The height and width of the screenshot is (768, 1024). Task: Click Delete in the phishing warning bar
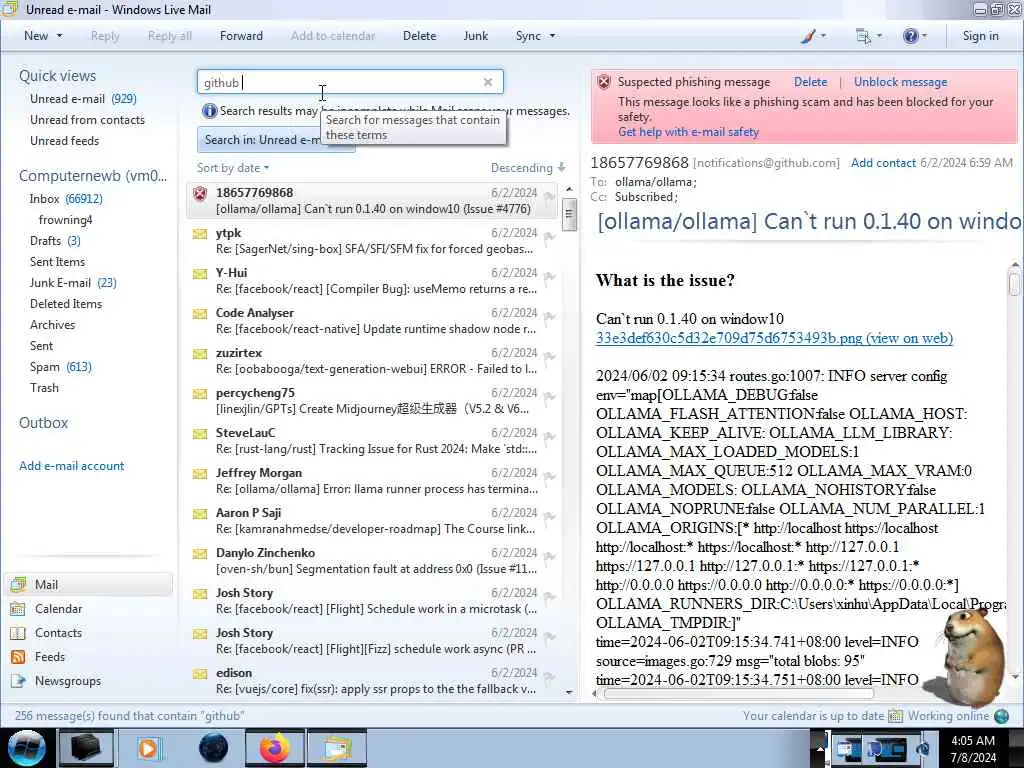[810, 82]
